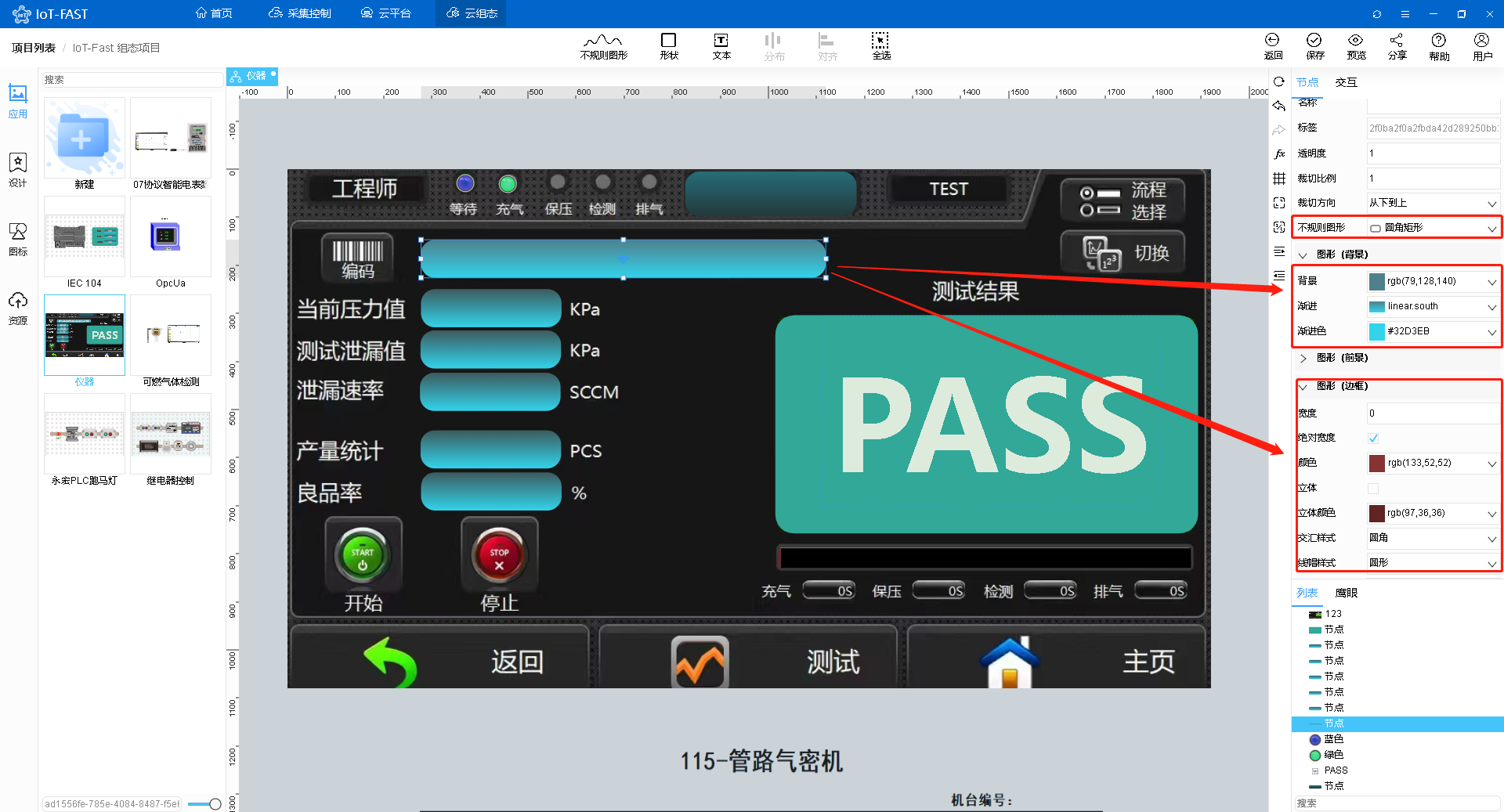
Task: Choose the 形状 shape tool
Action: (668, 46)
